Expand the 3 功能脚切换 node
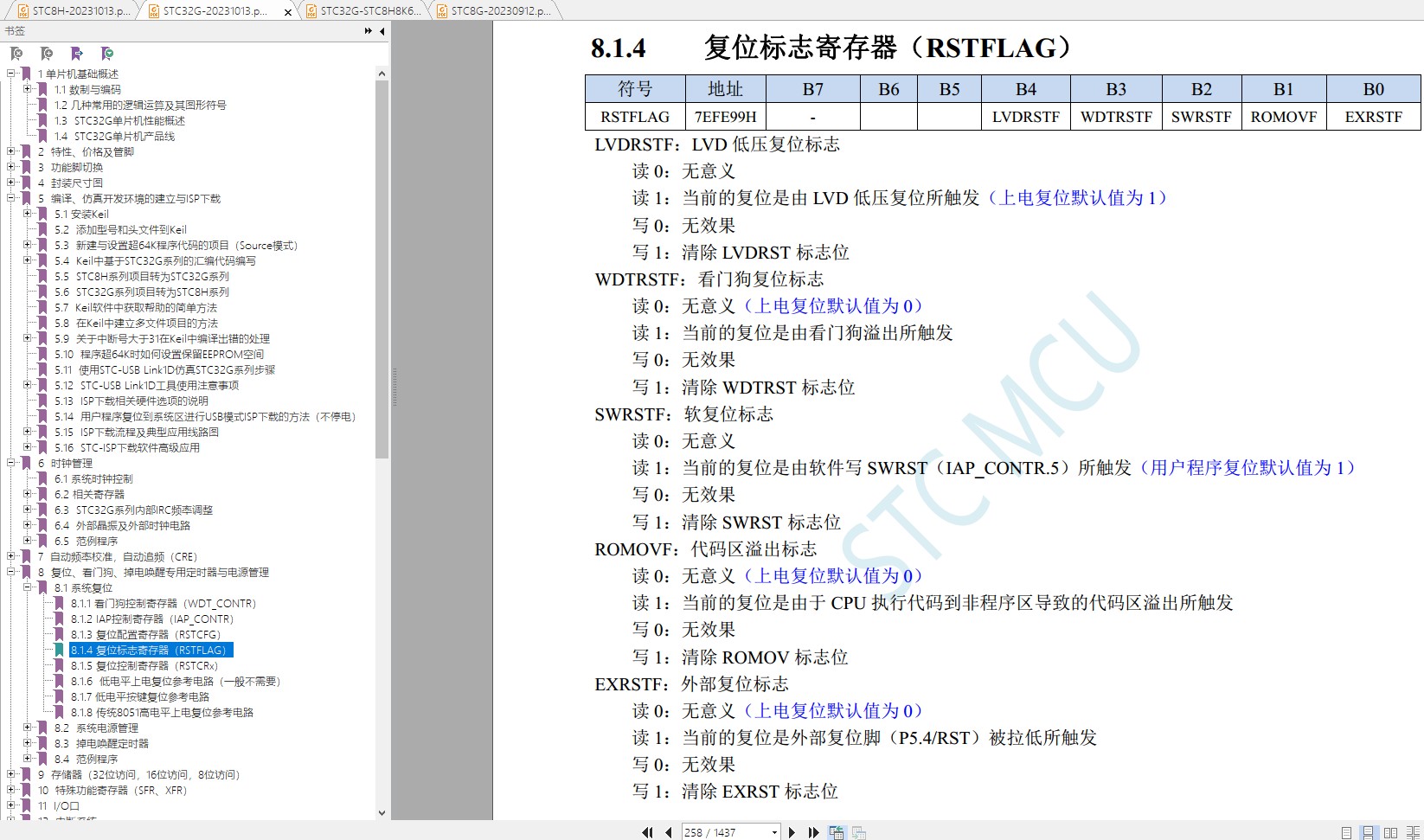Screen dimensions: 1424x840 11,167
